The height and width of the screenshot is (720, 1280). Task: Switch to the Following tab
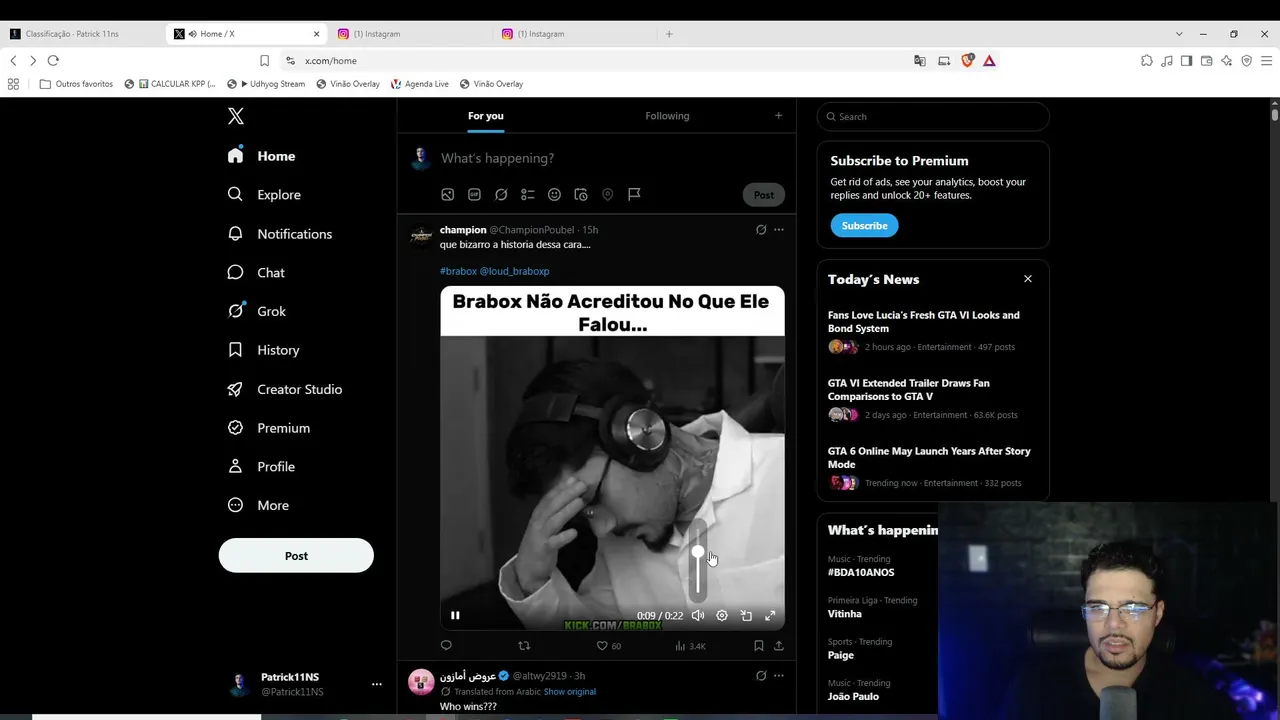pos(667,116)
